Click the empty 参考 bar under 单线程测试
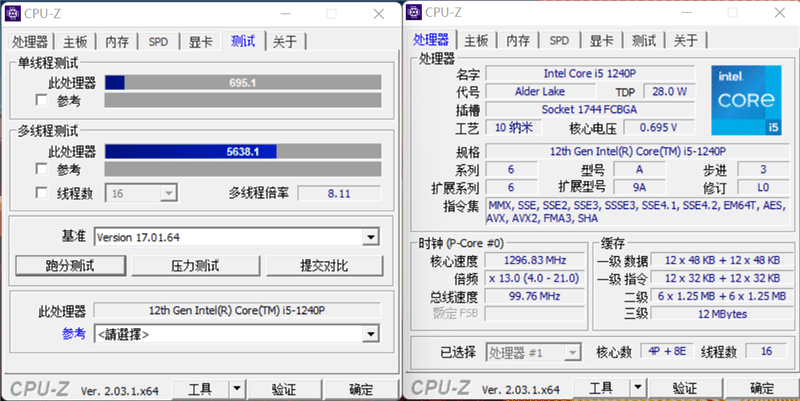 [243, 100]
